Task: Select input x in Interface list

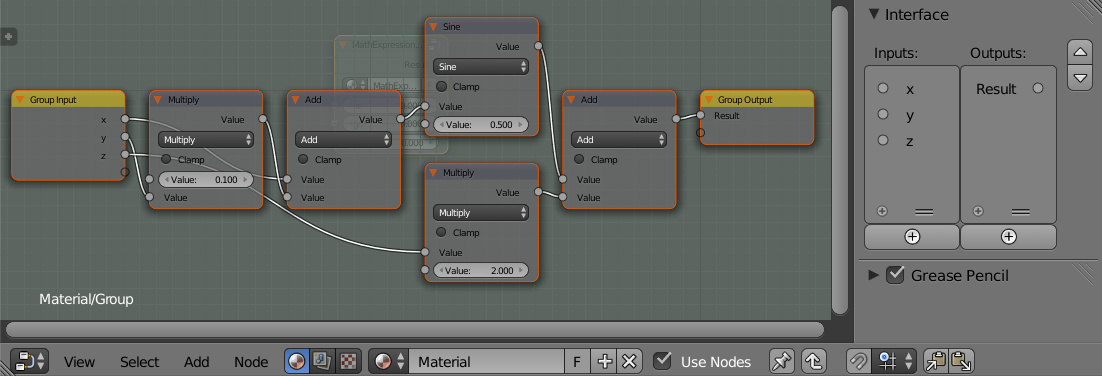Action: pyautogui.click(x=912, y=89)
